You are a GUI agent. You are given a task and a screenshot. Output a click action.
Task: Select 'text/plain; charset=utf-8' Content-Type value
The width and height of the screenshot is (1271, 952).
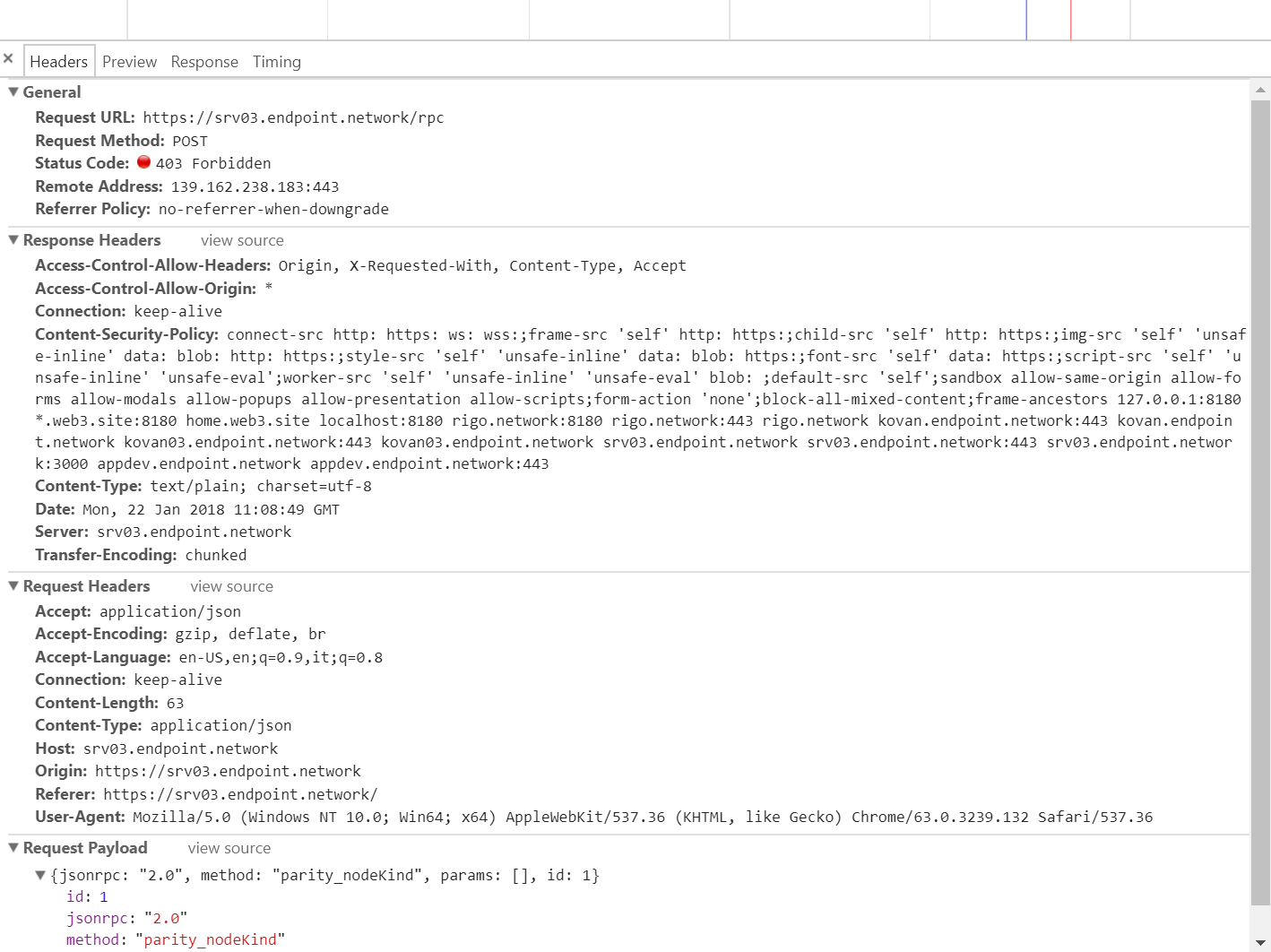(261, 486)
